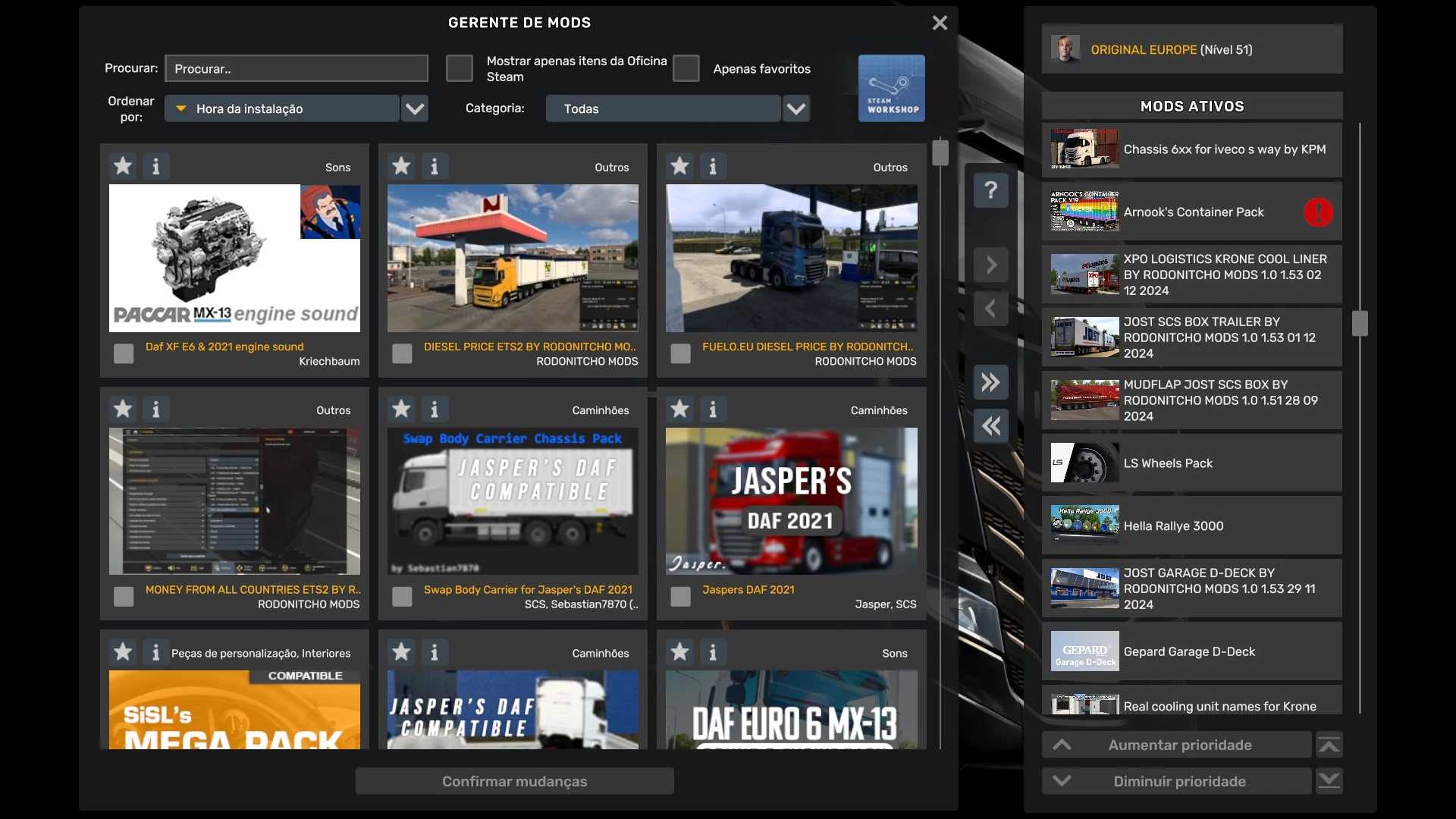Click Aumentar prioridade button
This screenshot has height=819, width=1456.
click(1179, 745)
